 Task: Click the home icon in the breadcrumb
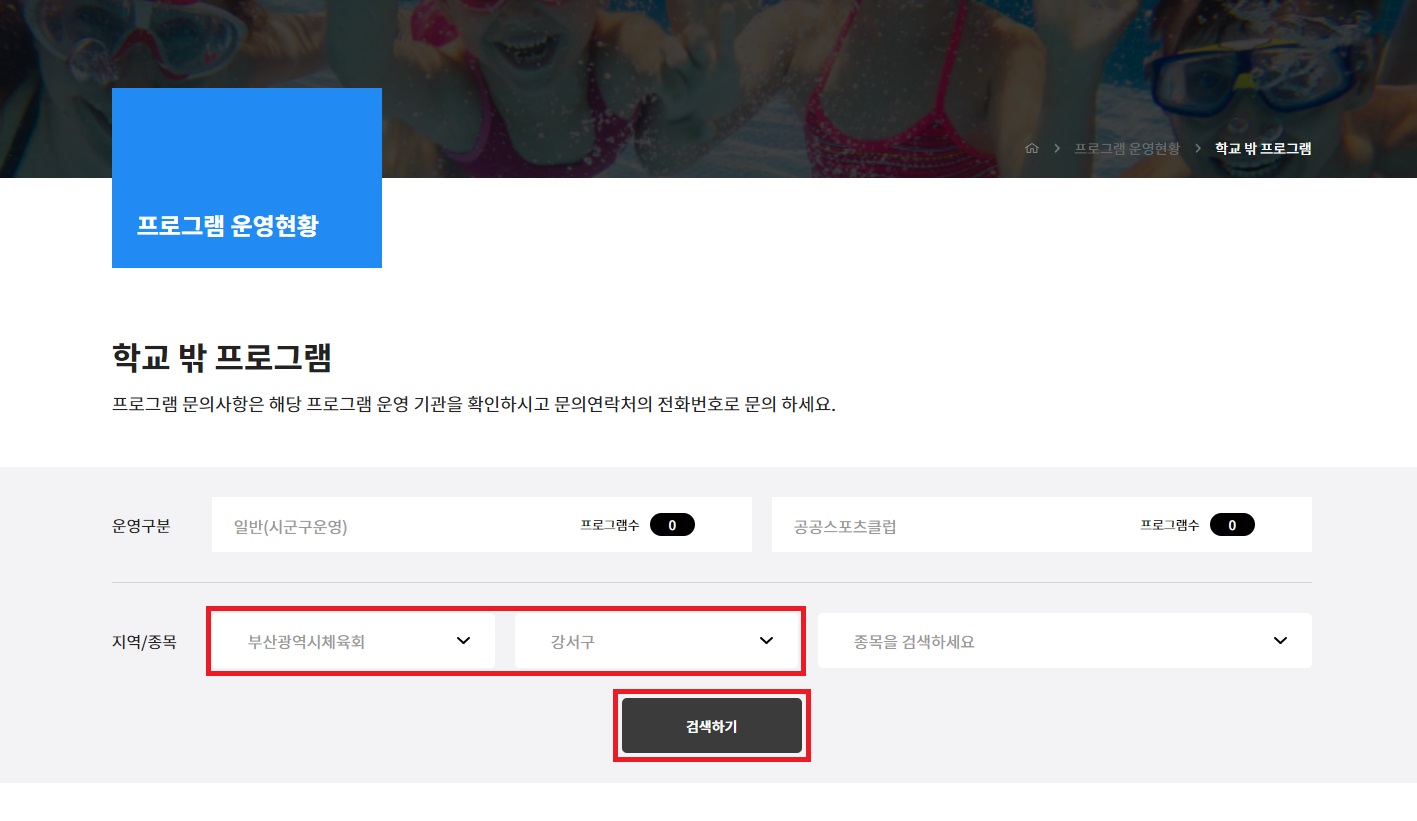click(1032, 148)
